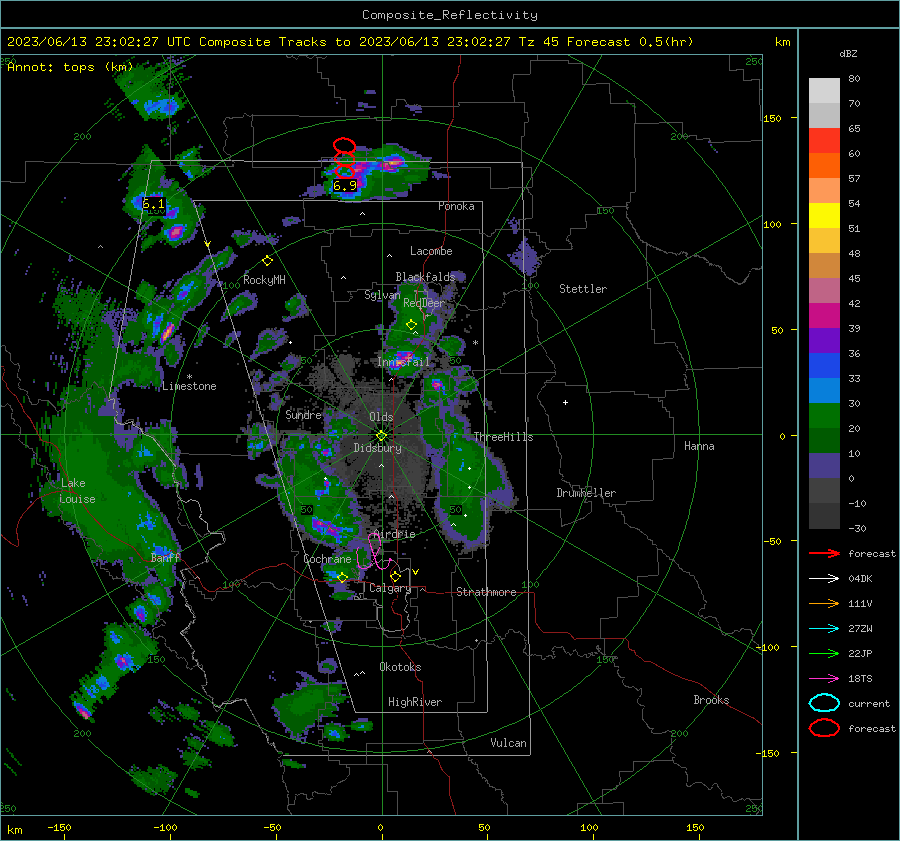Click the Drumheller label
This screenshot has height=841, width=900.
coord(586,493)
